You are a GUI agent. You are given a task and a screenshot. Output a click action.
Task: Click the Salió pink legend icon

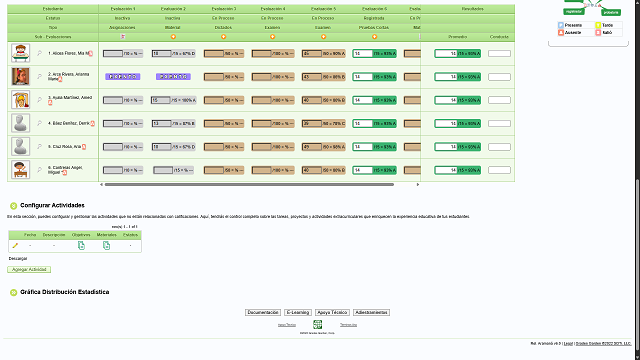(x=598, y=33)
